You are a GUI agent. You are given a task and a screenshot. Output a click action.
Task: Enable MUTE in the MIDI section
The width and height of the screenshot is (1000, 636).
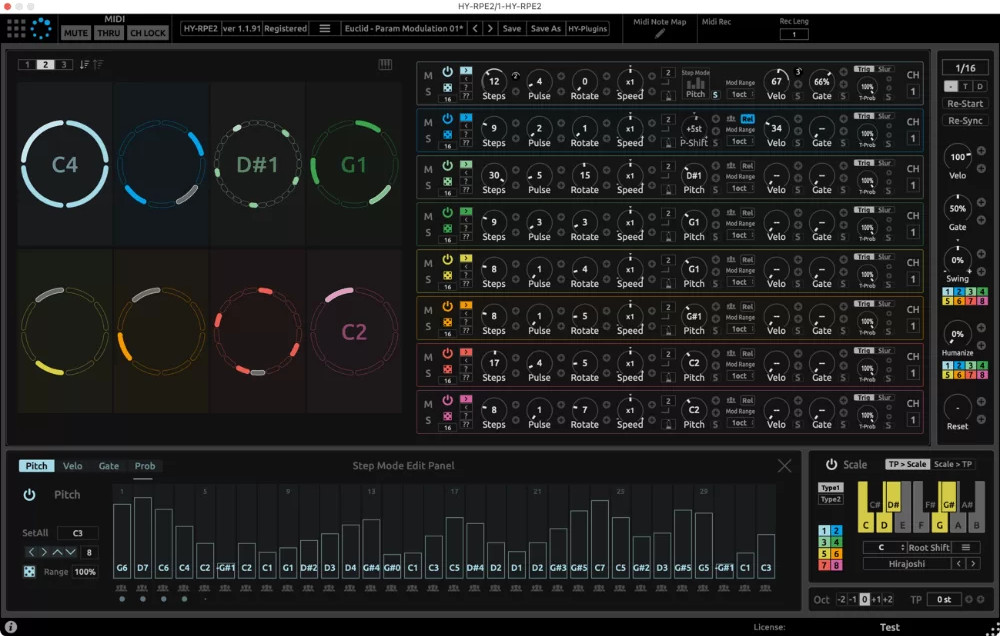(76, 32)
